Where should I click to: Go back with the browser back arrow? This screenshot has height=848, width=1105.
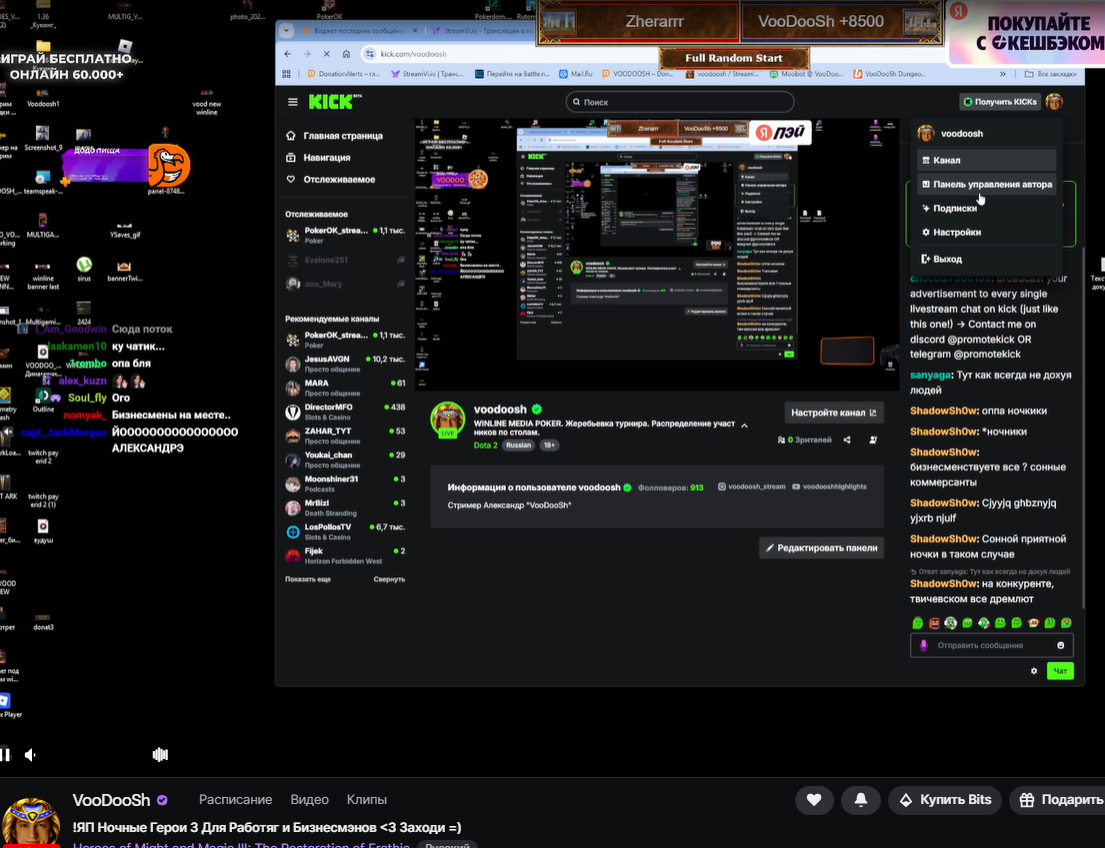pos(288,54)
